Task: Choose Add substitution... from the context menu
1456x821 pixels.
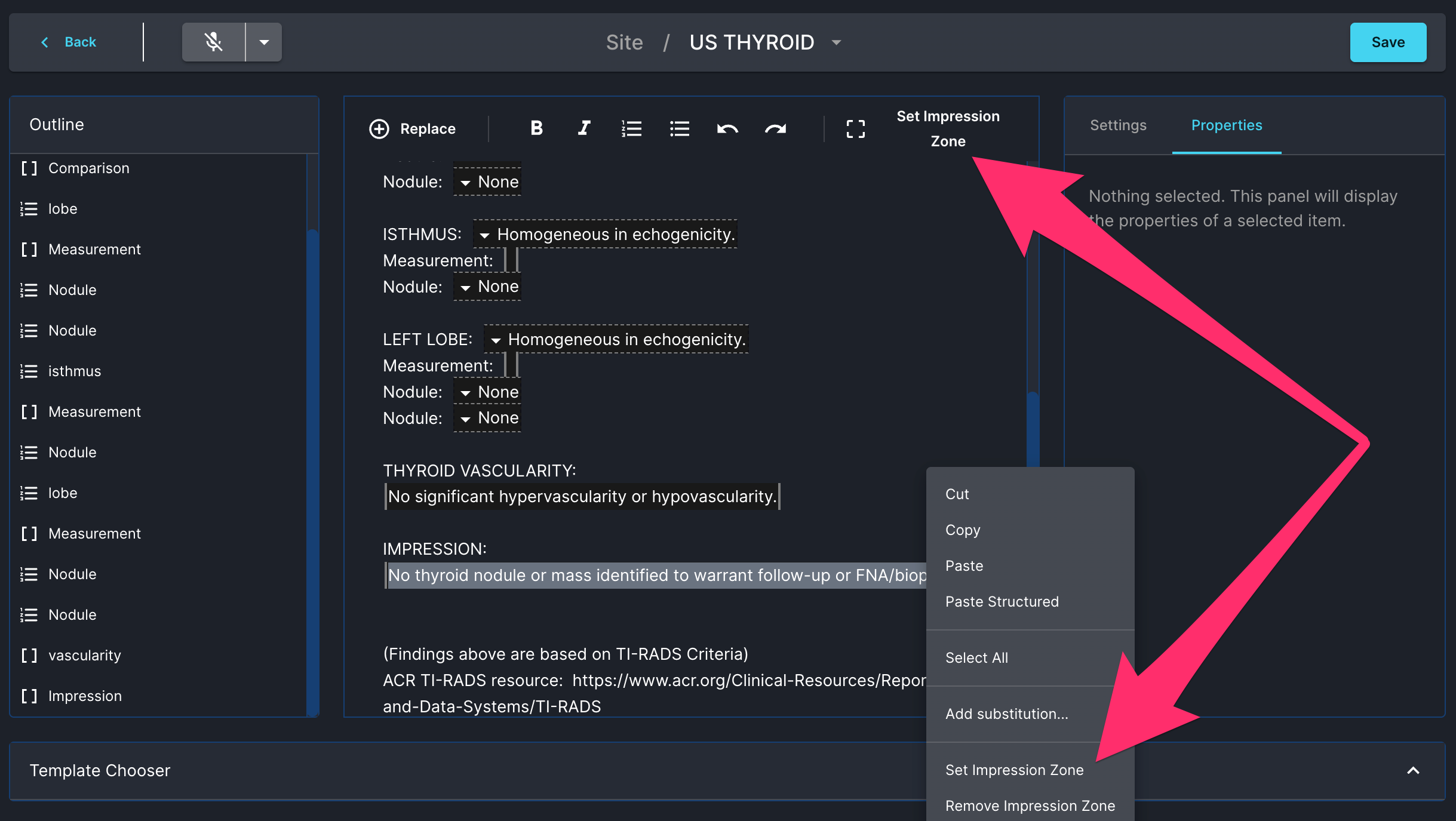Action: pos(1030,714)
